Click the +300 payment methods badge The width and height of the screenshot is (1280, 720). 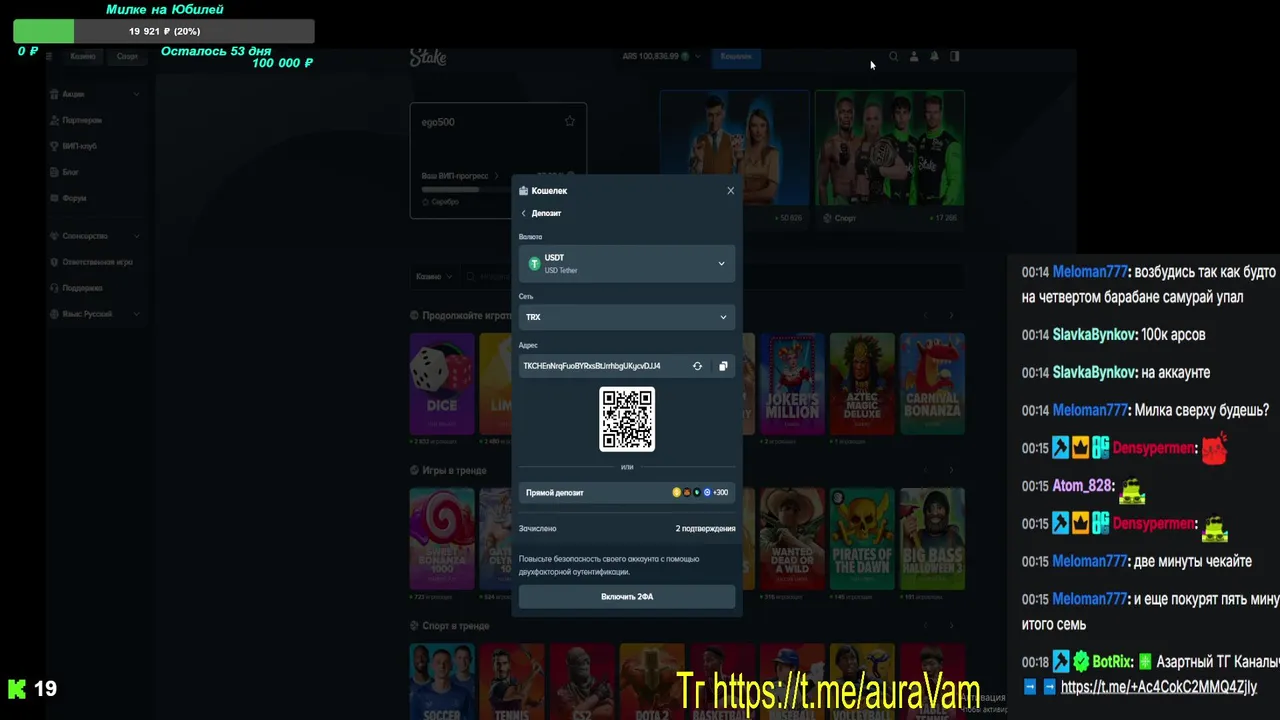[700, 492]
